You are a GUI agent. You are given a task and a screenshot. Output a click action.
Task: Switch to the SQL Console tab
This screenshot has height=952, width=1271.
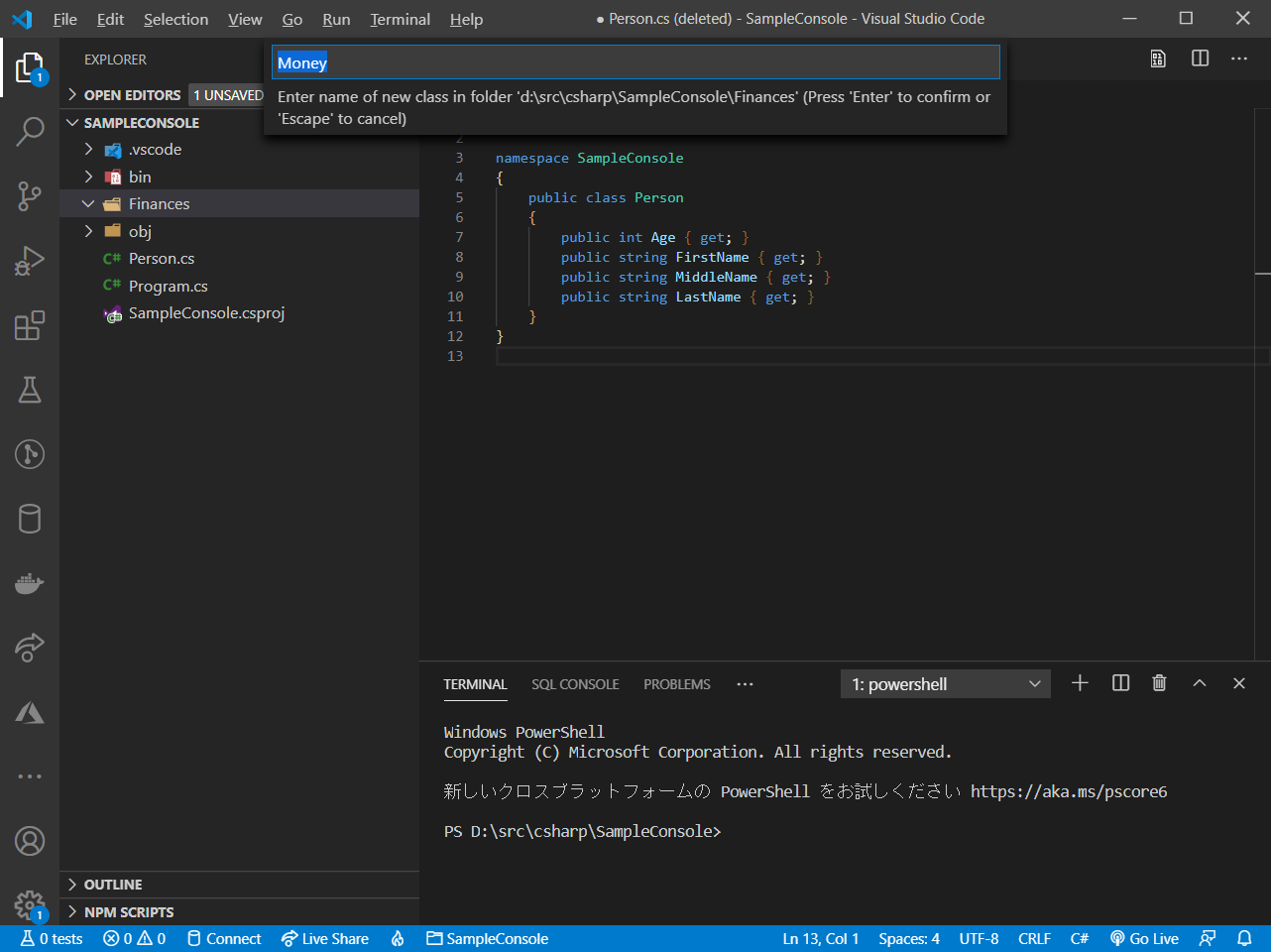(x=575, y=684)
